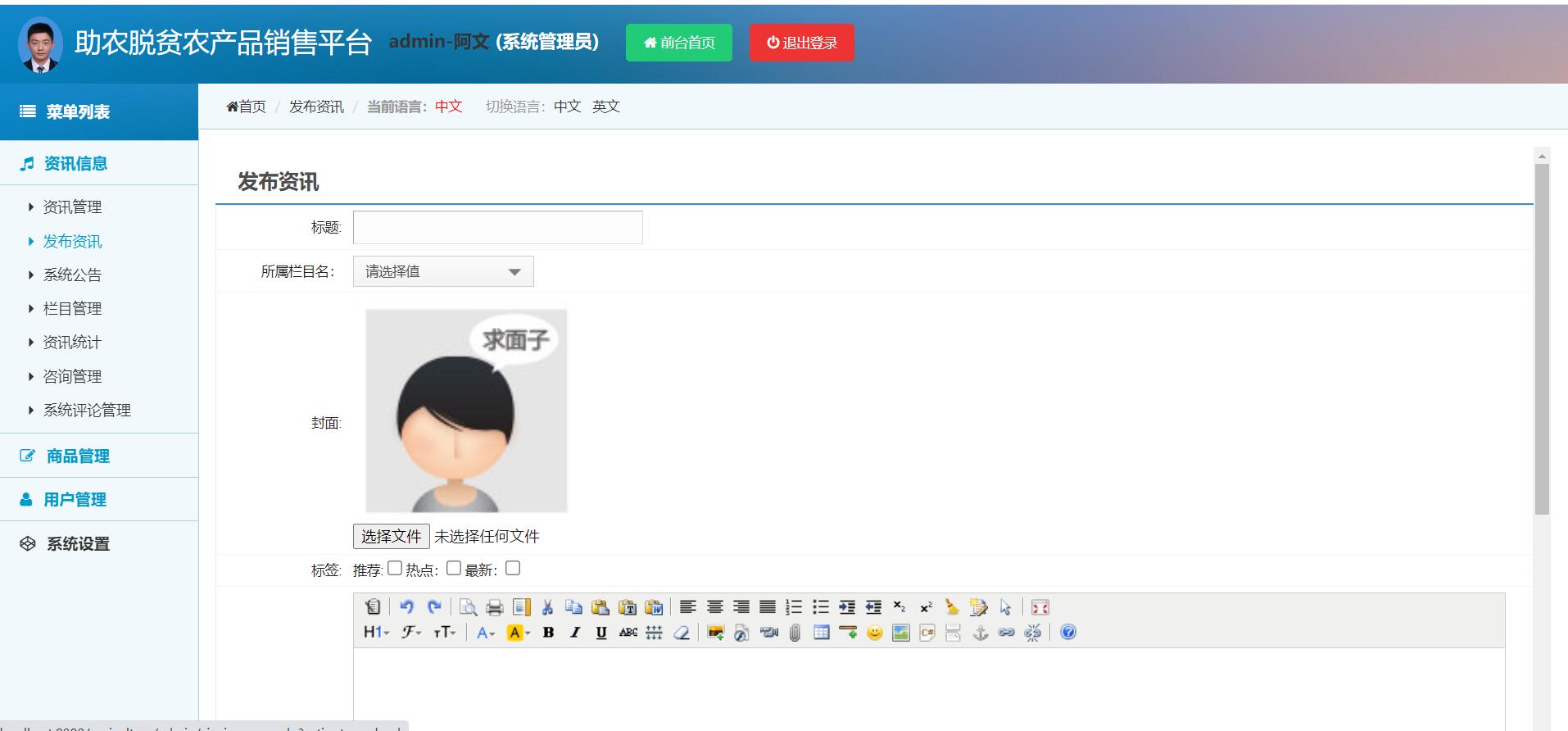
Task: Toggle strikethrough ABC formatting
Action: coord(628,633)
